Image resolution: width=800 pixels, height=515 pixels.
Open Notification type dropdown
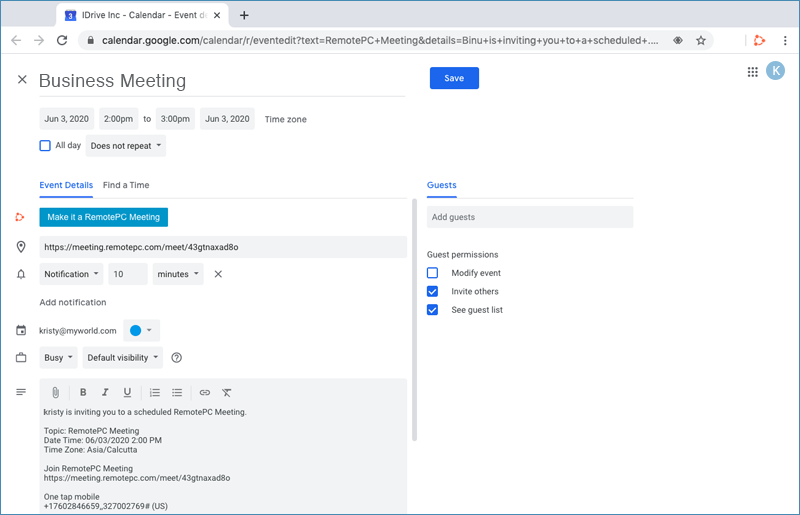(x=71, y=274)
